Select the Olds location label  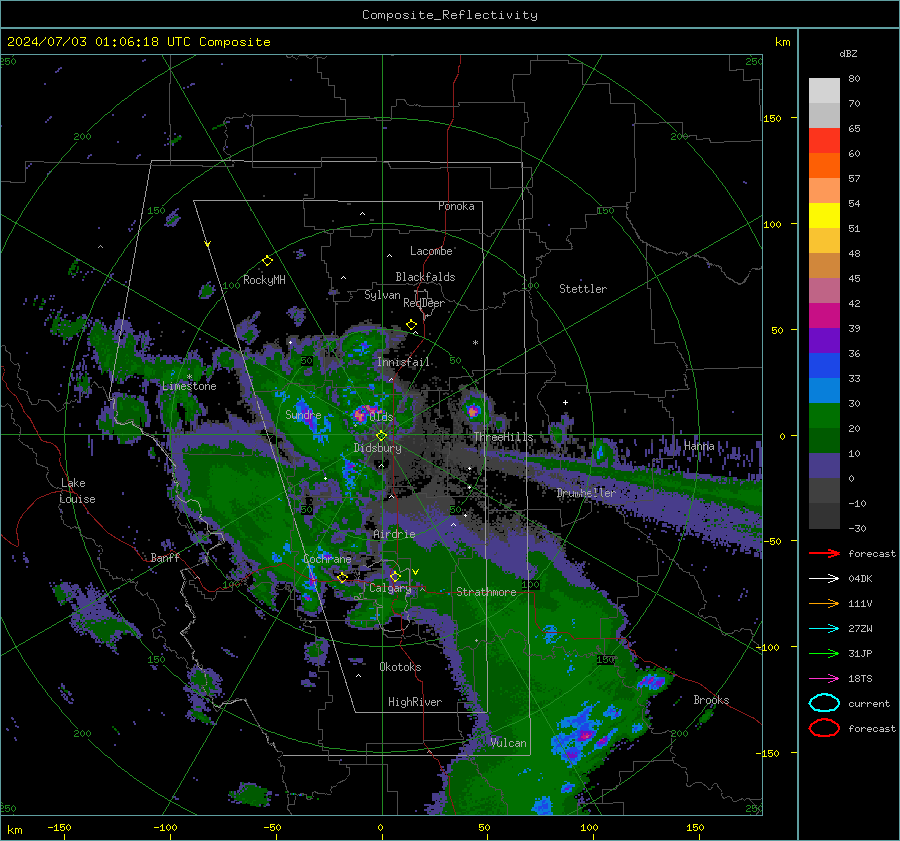pyautogui.click(x=381, y=416)
